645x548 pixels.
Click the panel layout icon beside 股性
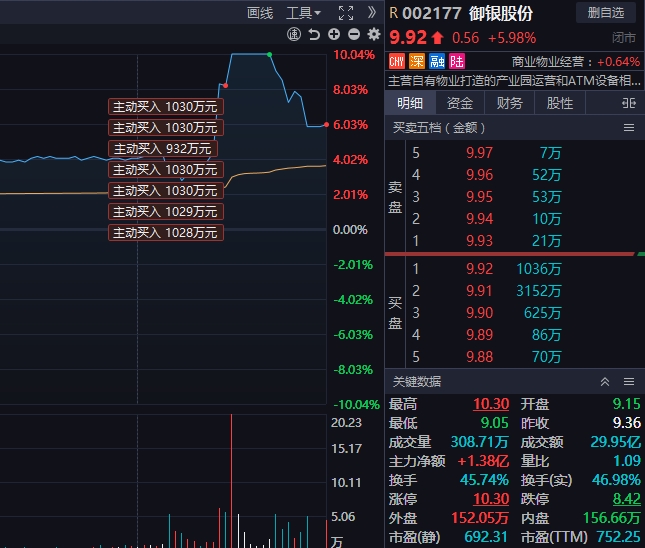(x=629, y=103)
